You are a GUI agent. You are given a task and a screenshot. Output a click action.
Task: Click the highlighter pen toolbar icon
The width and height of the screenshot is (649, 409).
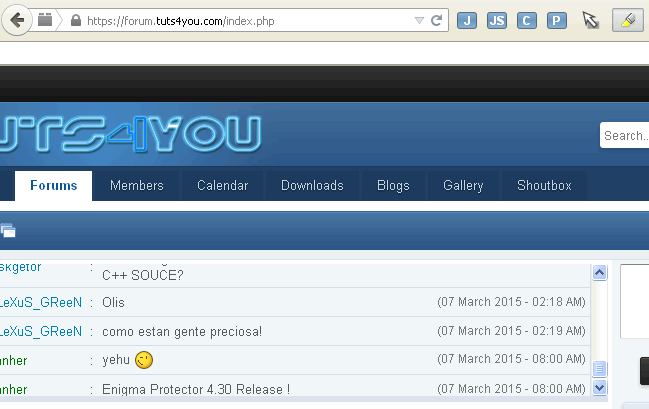[x=624, y=20]
